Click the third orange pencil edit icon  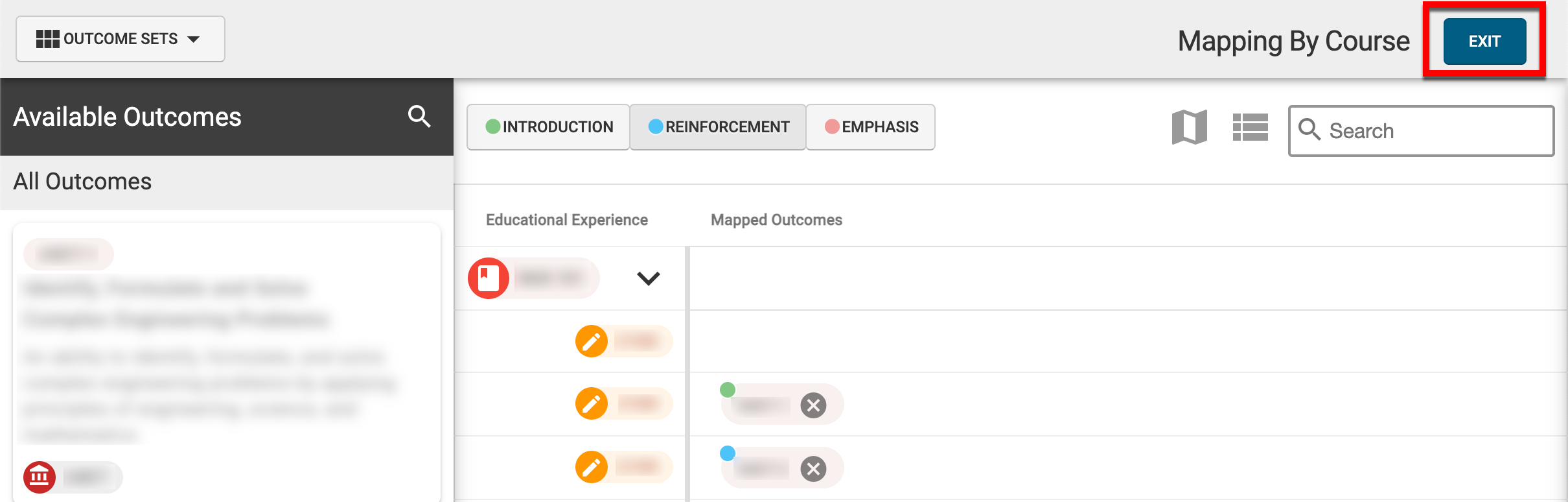pyautogui.click(x=592, y=467)
